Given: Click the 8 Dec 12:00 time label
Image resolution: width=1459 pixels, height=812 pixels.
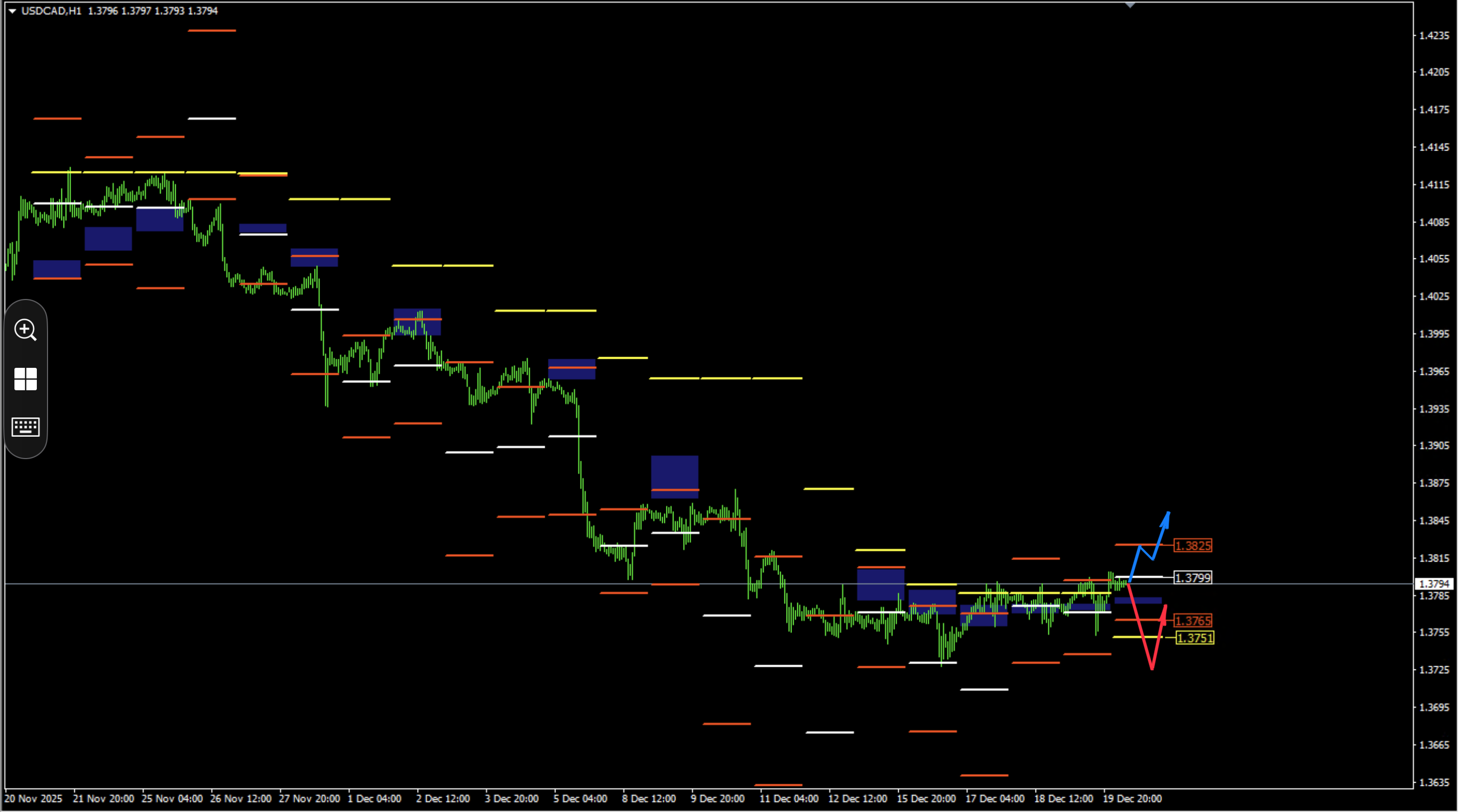Looking at the screenshot, I should click(x=649, y=799).
